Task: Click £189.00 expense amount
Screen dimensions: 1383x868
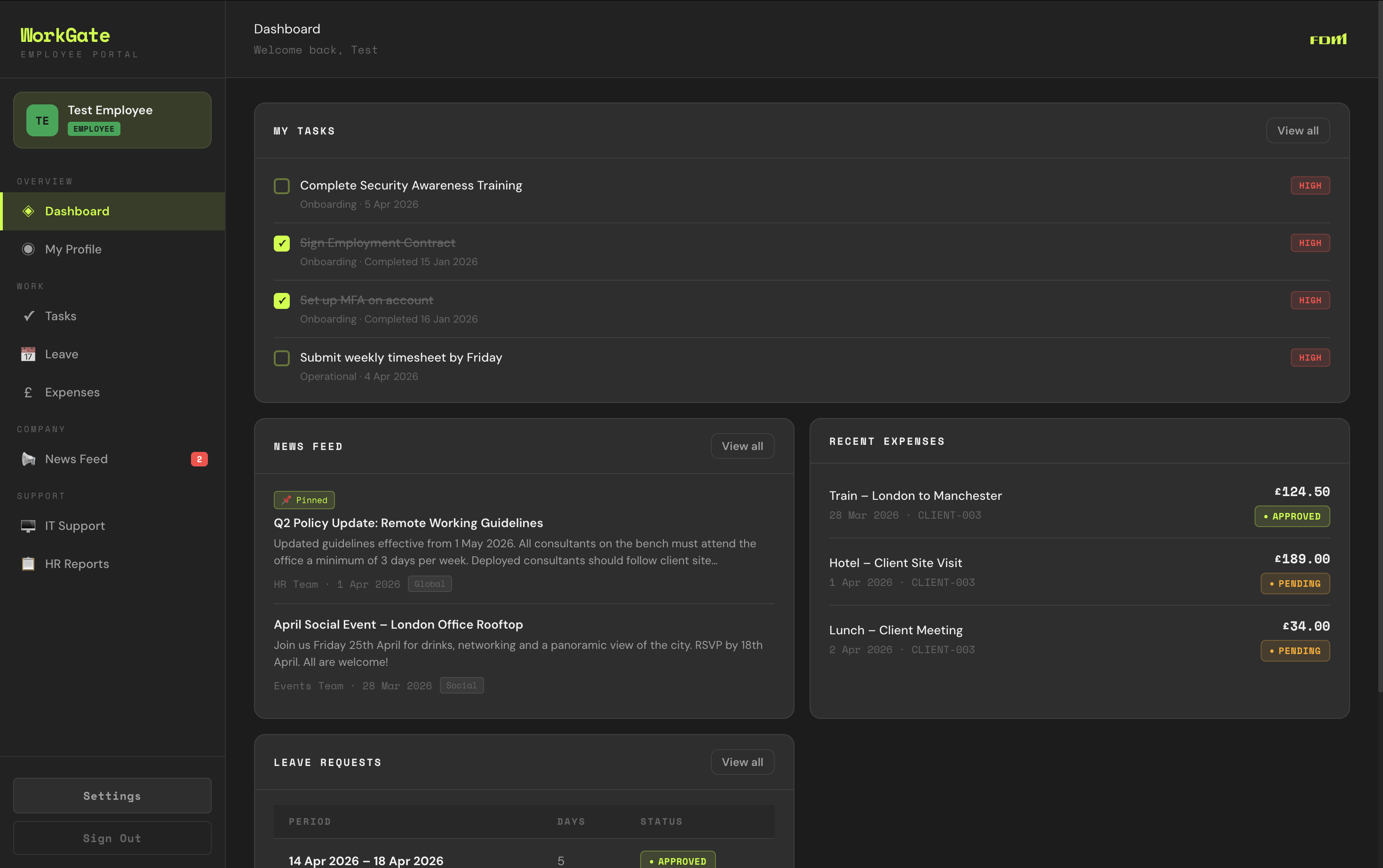Action: tap(1302, 559)
